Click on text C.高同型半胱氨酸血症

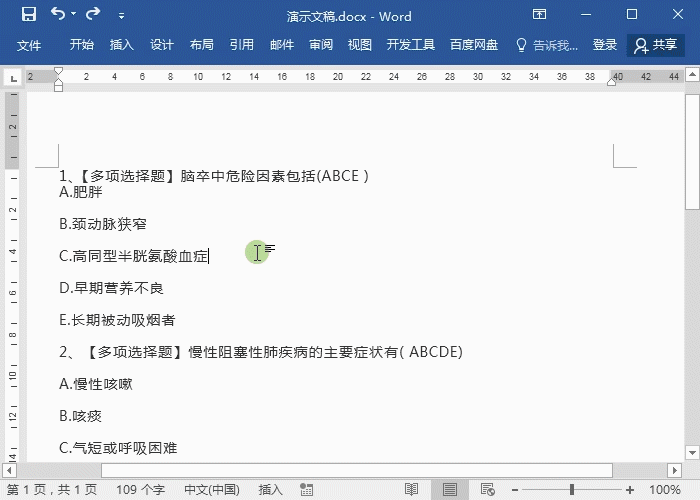point(133,256)
